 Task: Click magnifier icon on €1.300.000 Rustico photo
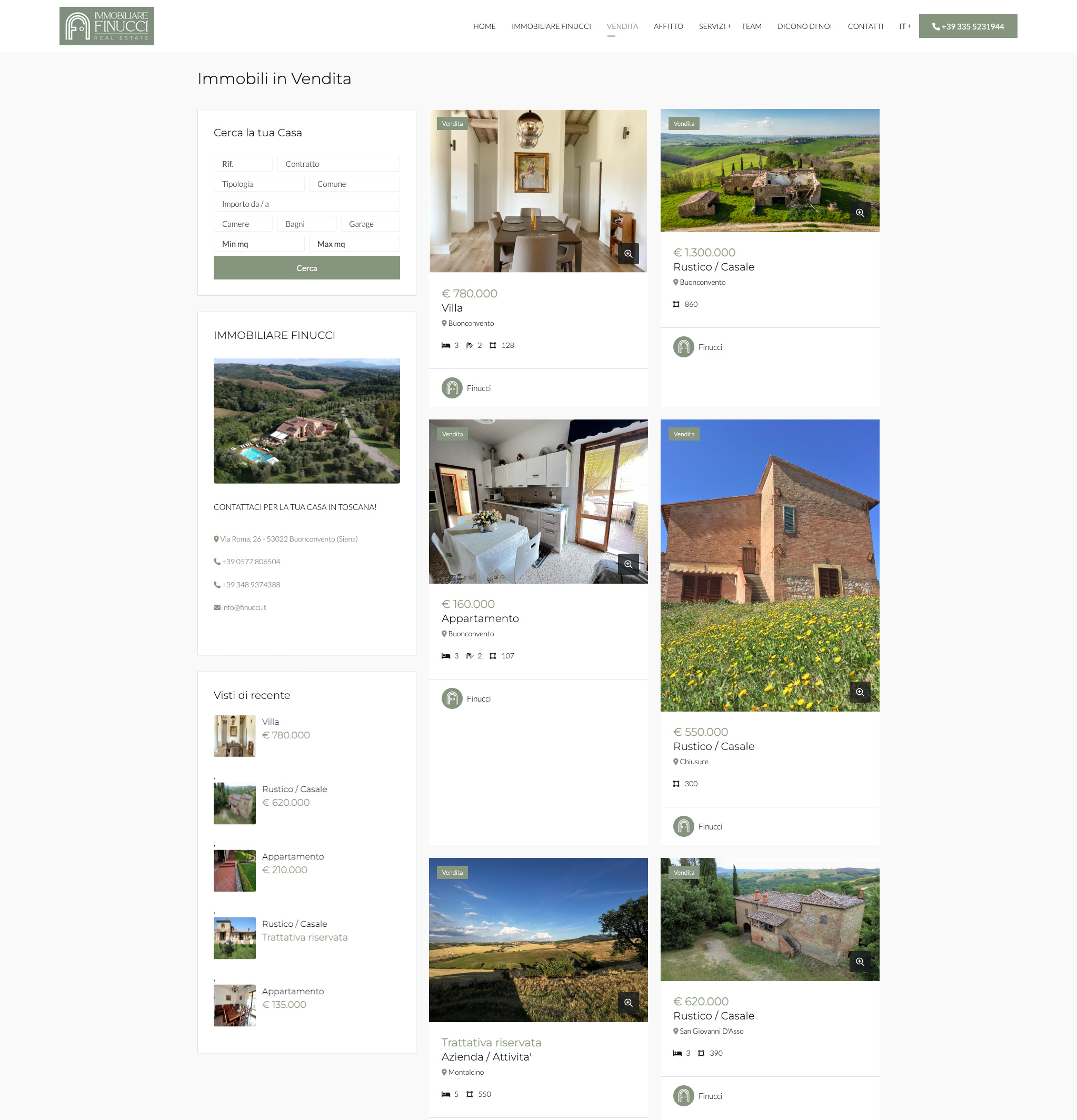tap(860, 213)
